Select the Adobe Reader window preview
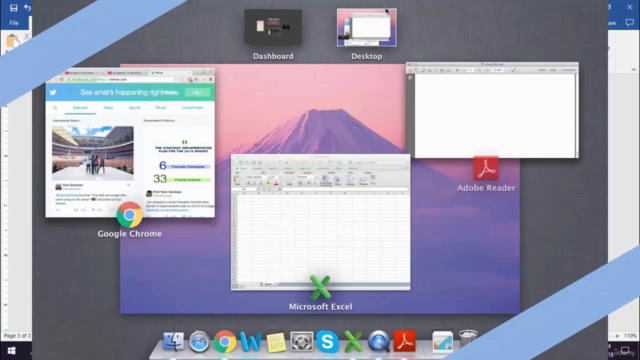Image resolution: width=640 pixels, height=360 pixels. tap(492, 110)
